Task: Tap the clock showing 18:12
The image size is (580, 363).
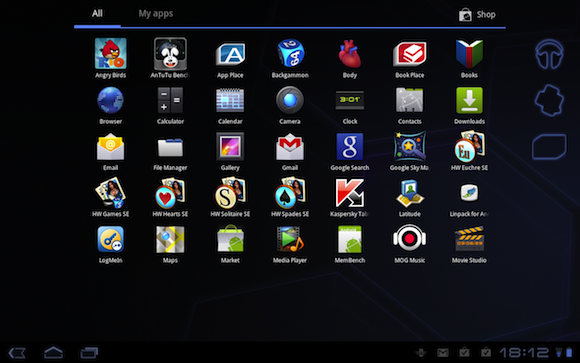Action: (x=525, y=352)
